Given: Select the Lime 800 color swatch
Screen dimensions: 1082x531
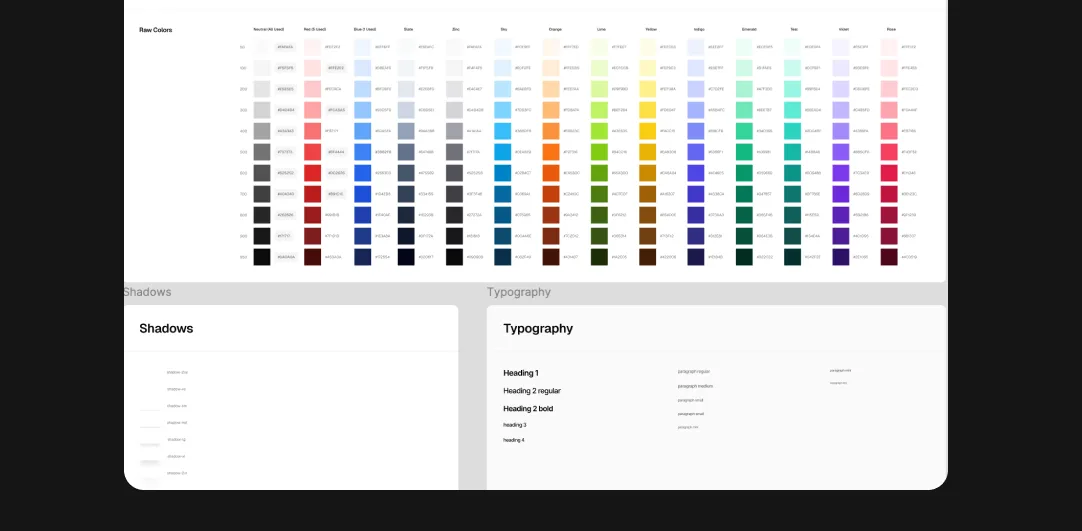Looking at the screenshot, I should (x=599, y=214).
